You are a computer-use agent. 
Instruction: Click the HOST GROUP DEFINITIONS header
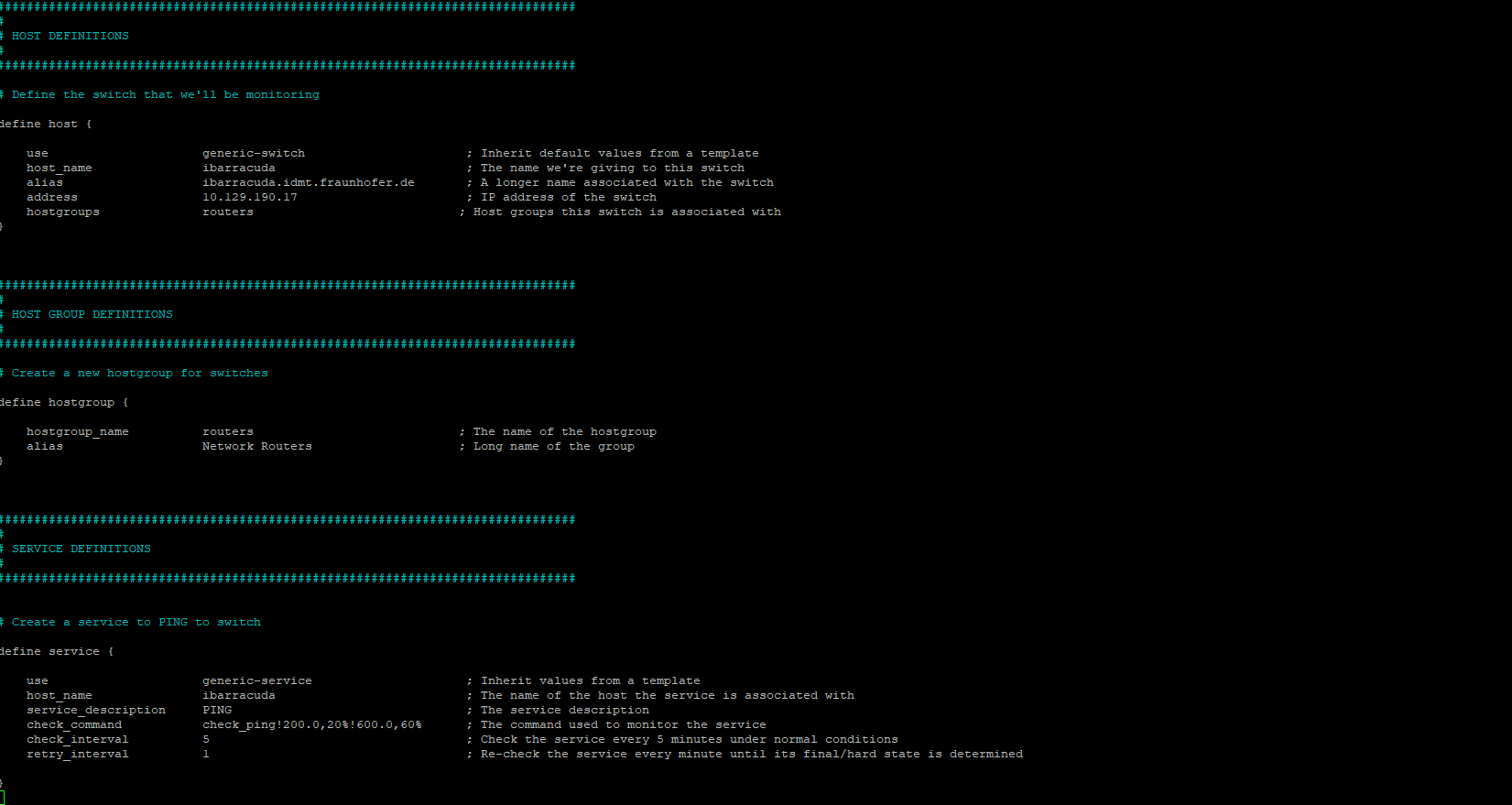tap(92, 315)
